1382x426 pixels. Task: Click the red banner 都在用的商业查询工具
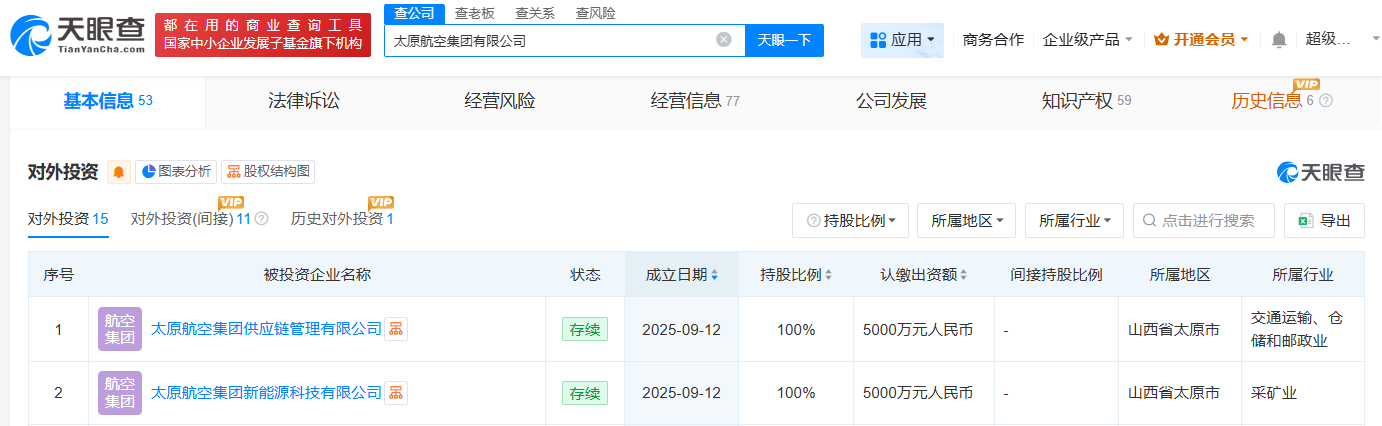[x=263, y=35]
